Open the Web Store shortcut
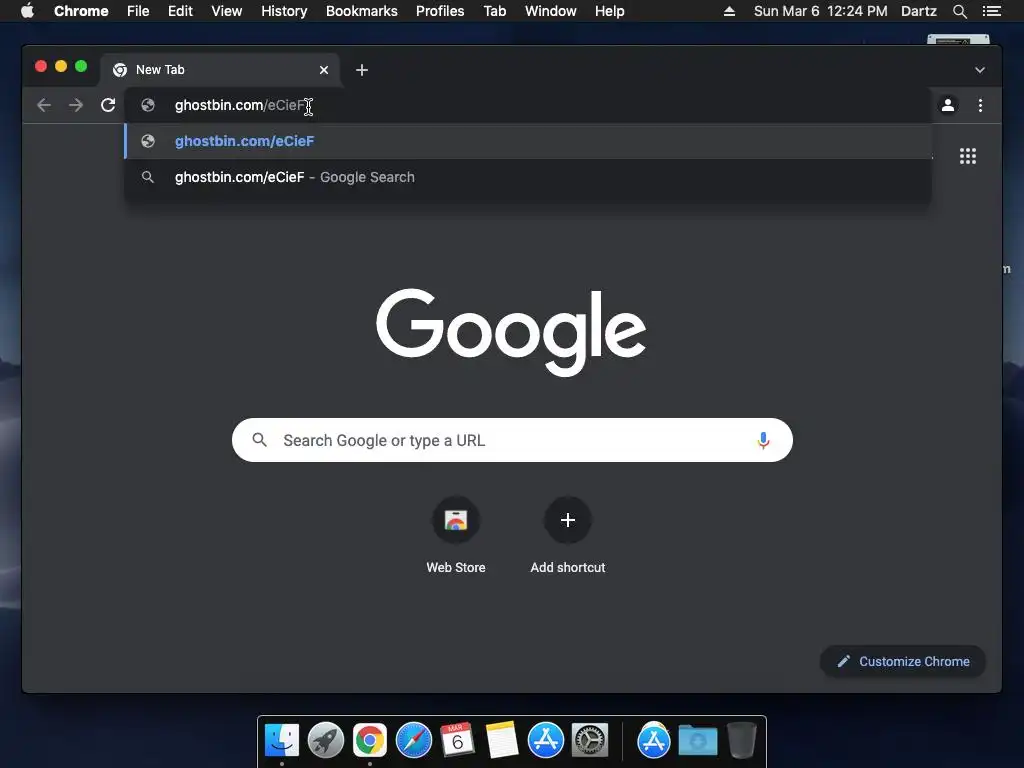This screenshot has height=768, width=1024. [456, 536]
